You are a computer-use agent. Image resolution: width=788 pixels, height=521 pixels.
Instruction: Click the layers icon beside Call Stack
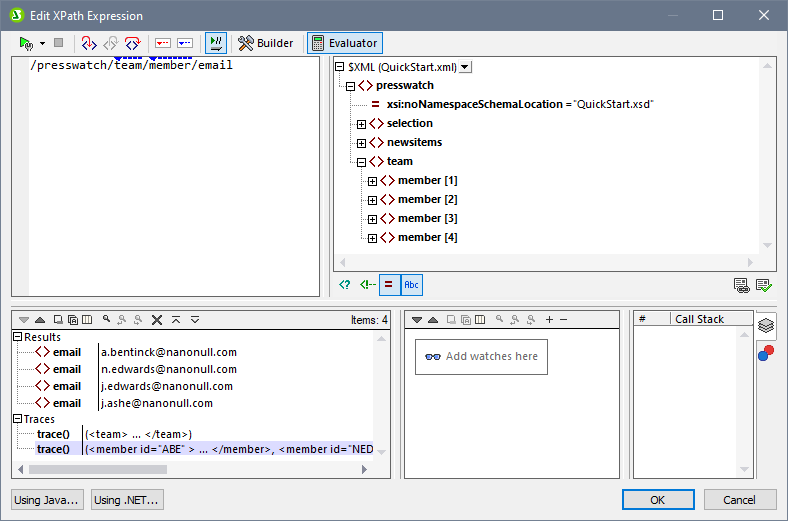(x=765, y=325)
